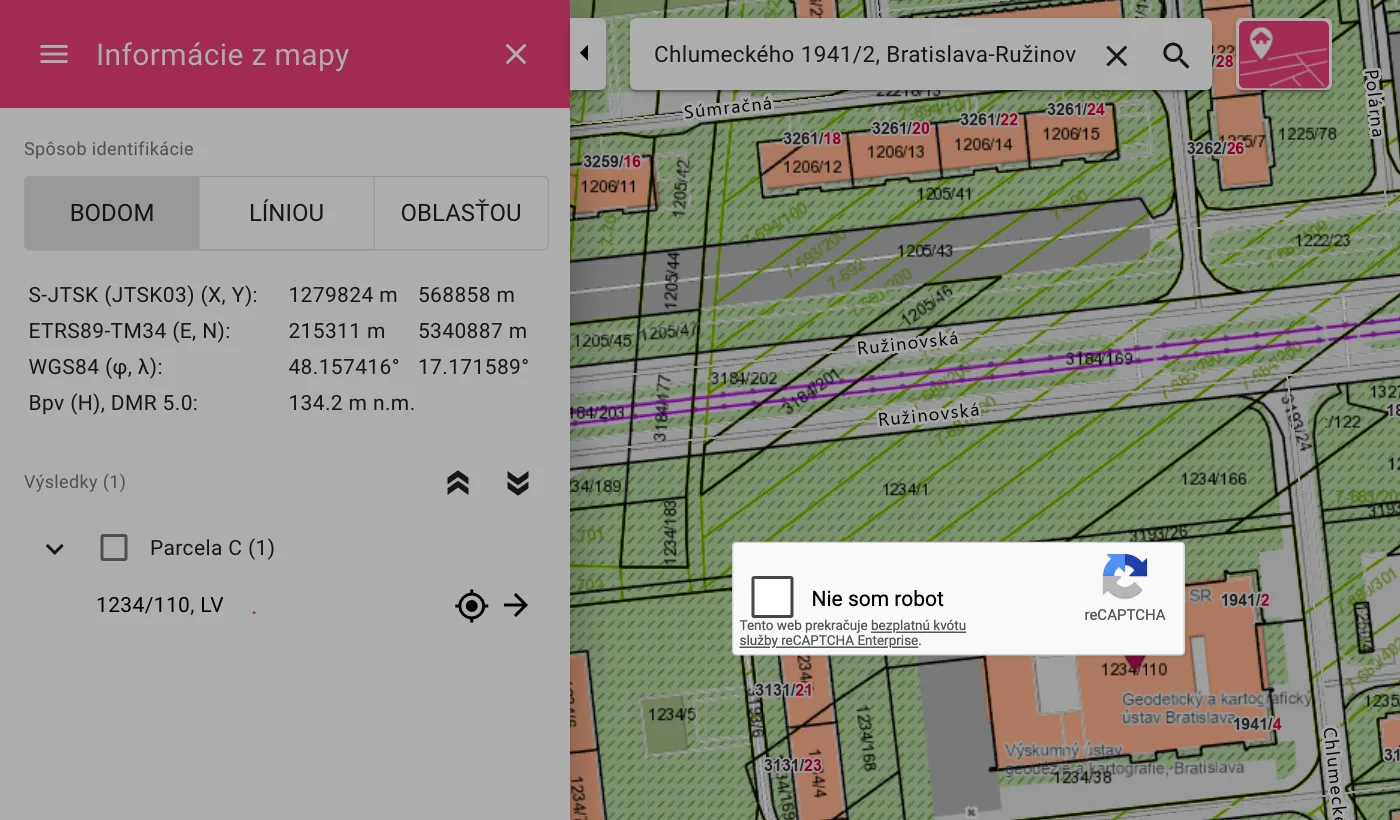Check the Nie som robot checkbox
Viewport: 1400px width, 820px height.
pyautogui.click(x=773, y=597)
